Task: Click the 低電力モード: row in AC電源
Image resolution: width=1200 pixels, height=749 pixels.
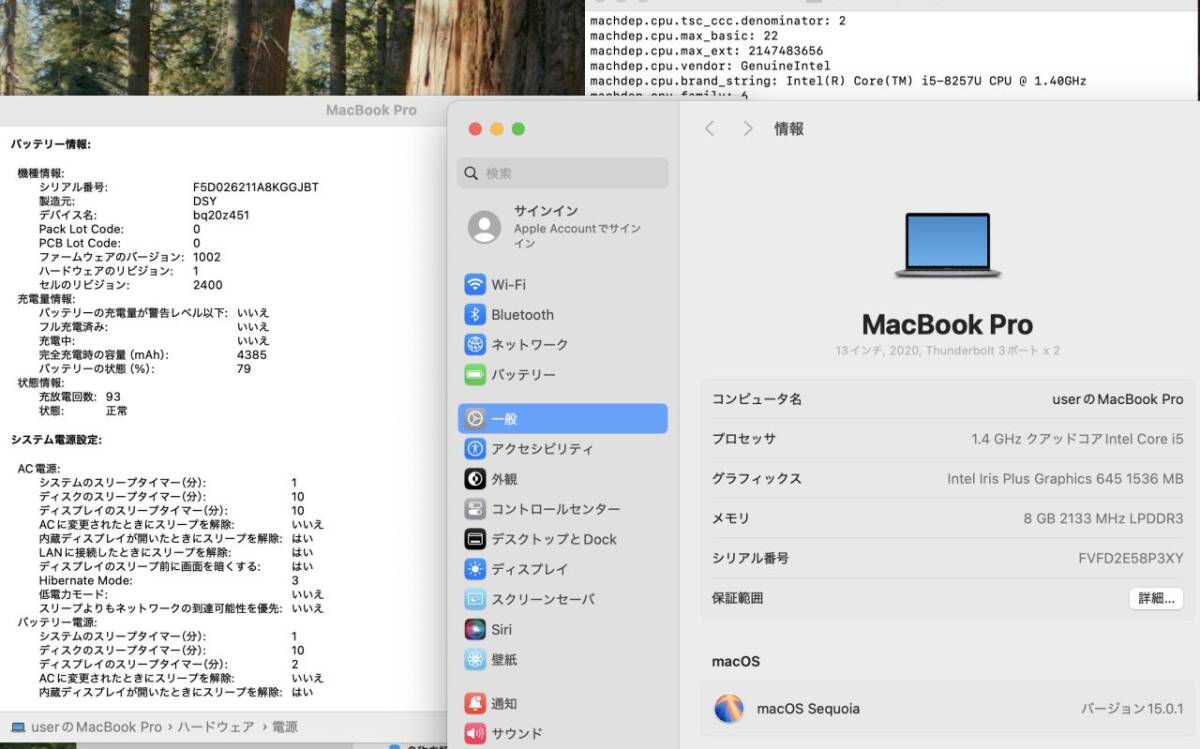Action: (x=181, y=594)
